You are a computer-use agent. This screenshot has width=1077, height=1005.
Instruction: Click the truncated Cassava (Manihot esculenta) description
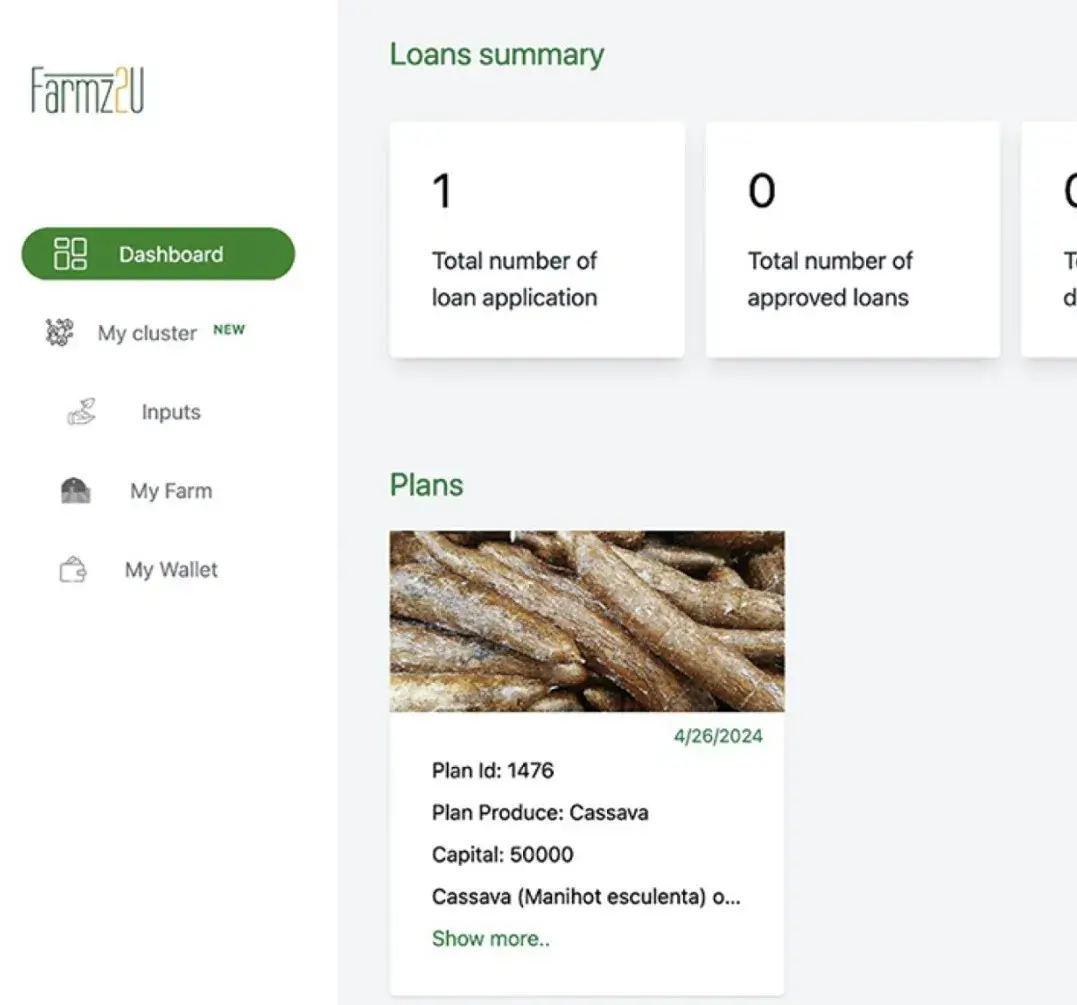click(x=585, y=896)
